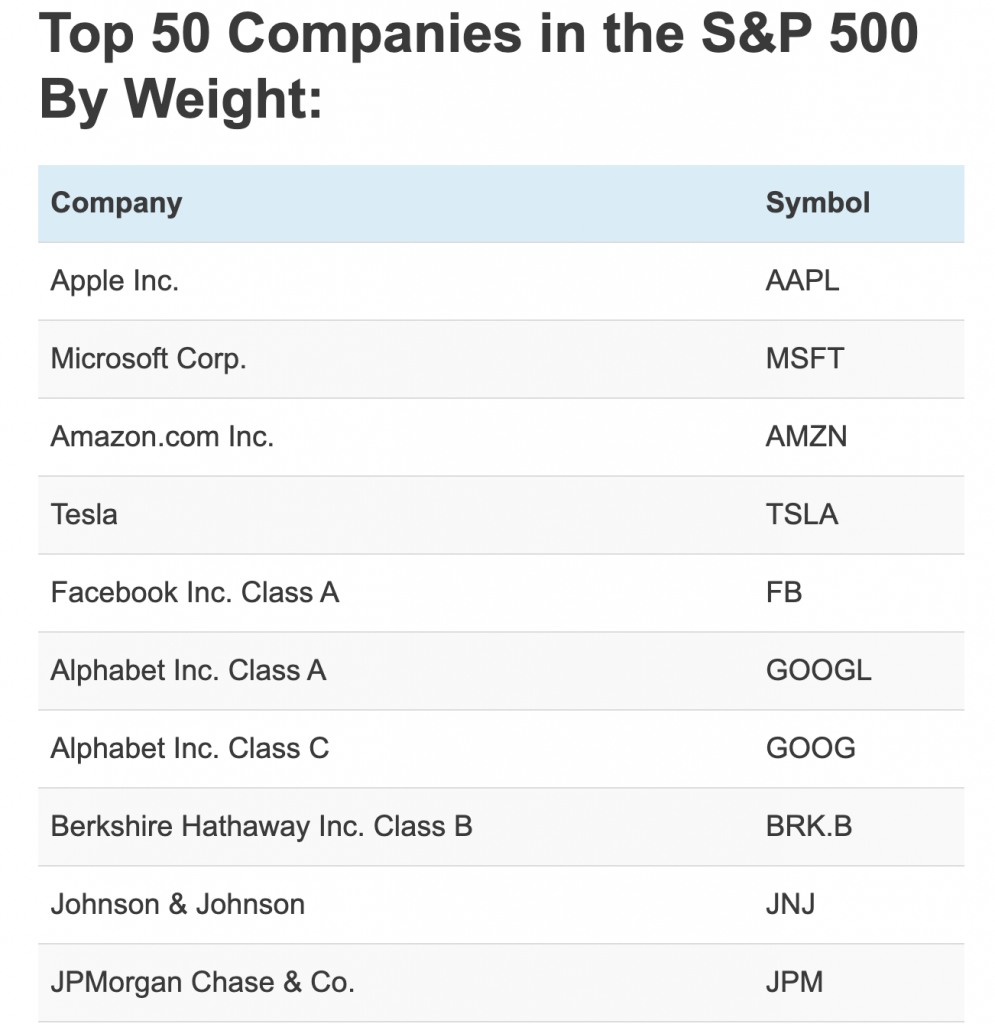Select the AAPL ticker symbol
Viewport: 995px width, 1024px height.
(802, 281)
